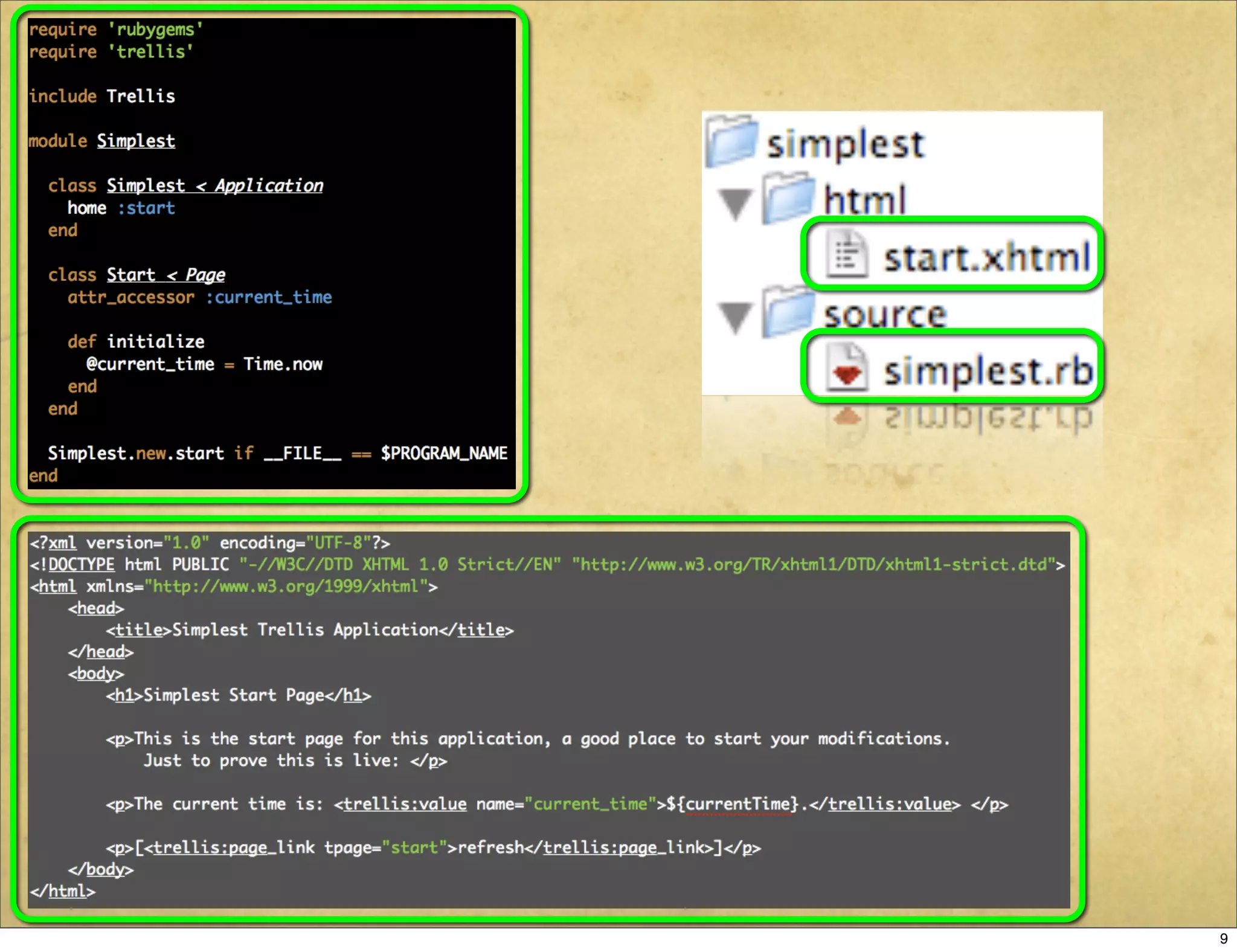Click the 'class Start < Page' line
Image resolution: width=1237 pixels, height=952 pixels.
click(x=137, y=275)
